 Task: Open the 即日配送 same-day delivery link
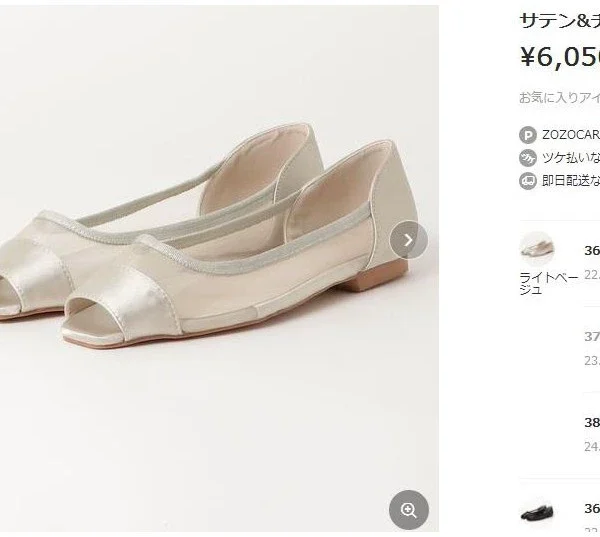571,181
